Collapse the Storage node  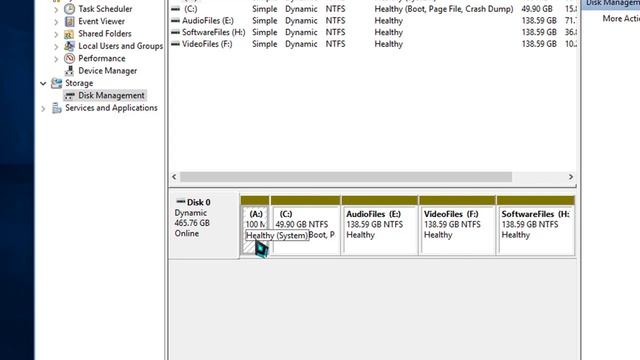pos(43,83)
